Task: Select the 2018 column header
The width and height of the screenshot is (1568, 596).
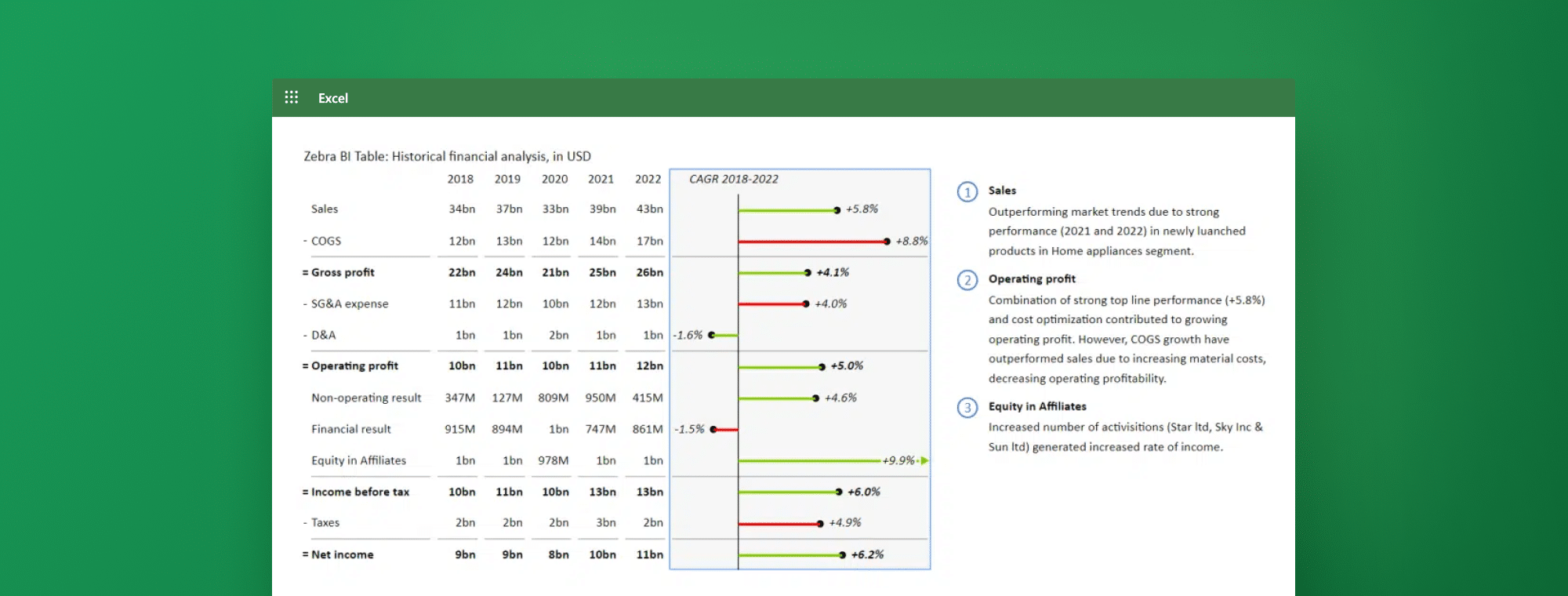Action: pos(460,179)
